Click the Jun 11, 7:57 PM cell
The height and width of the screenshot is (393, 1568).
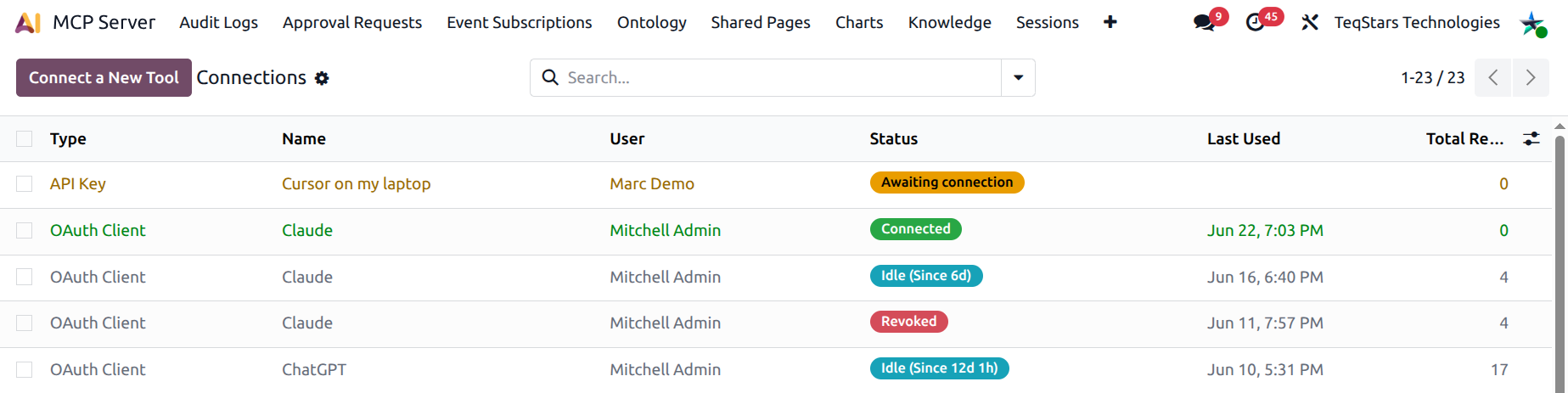(1265, 323)
